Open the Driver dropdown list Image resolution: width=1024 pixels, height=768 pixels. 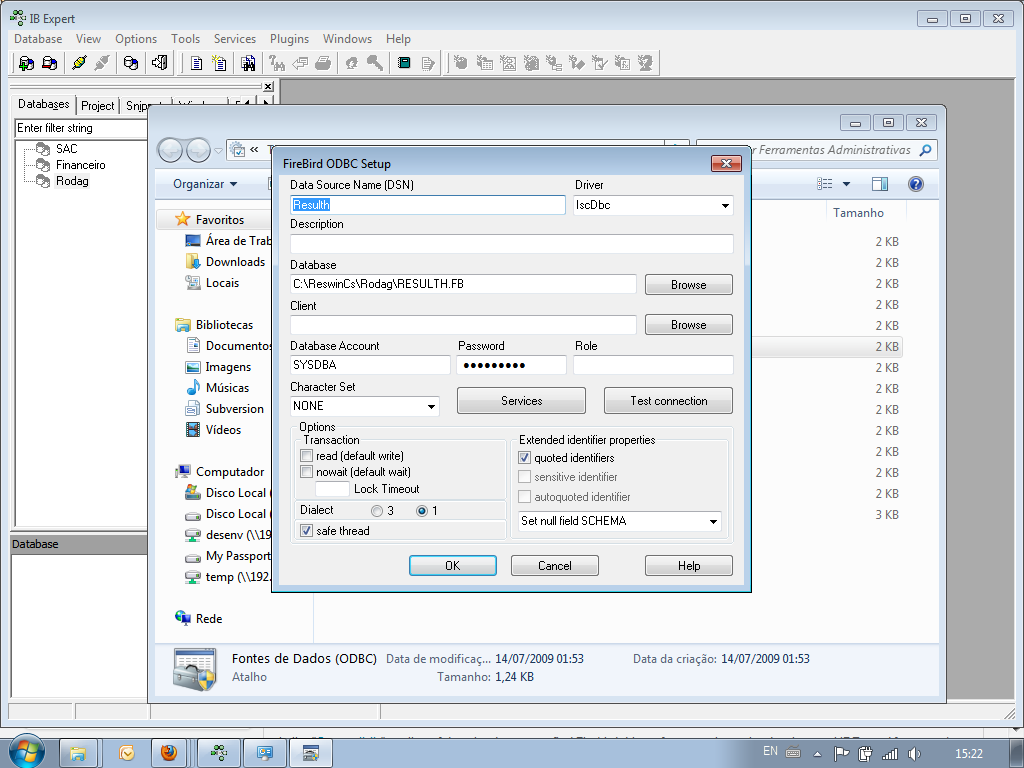pyautogui.click(x=725, y=206)
